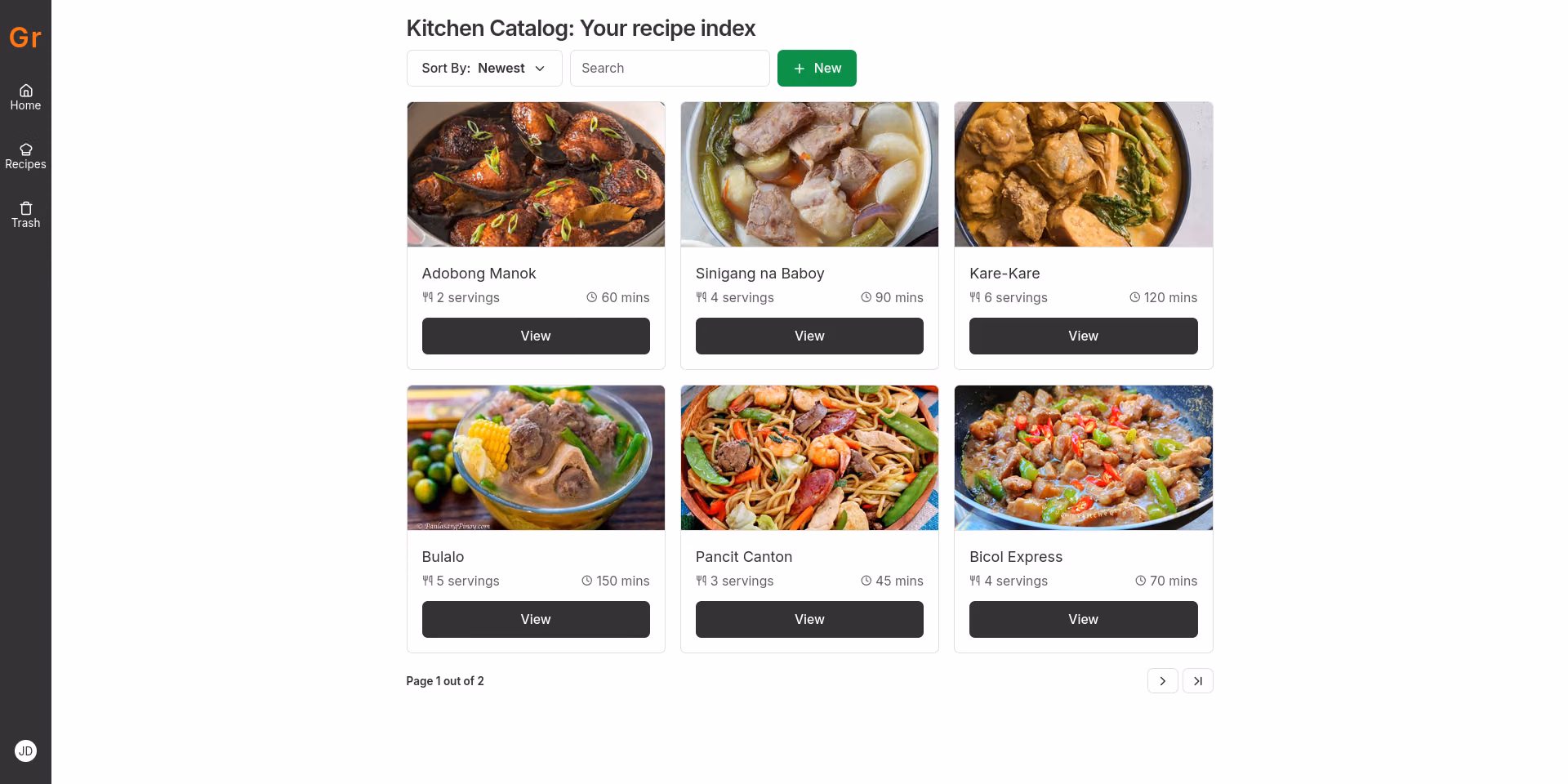Click the Bulalo soup thumbnail
1568x784 pixels.
coord(536,458)
